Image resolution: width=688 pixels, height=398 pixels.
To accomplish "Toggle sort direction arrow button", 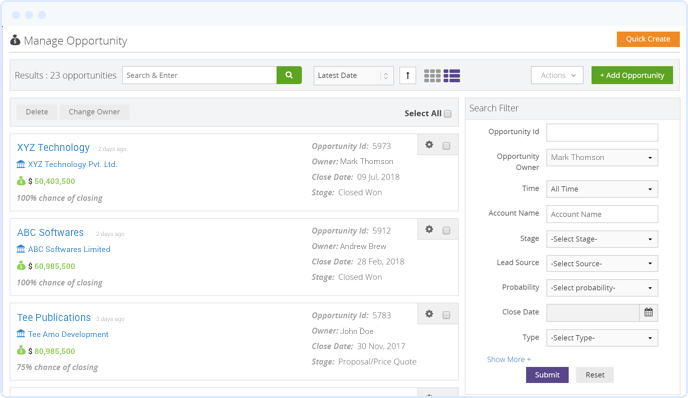I will tap(408, 75).
